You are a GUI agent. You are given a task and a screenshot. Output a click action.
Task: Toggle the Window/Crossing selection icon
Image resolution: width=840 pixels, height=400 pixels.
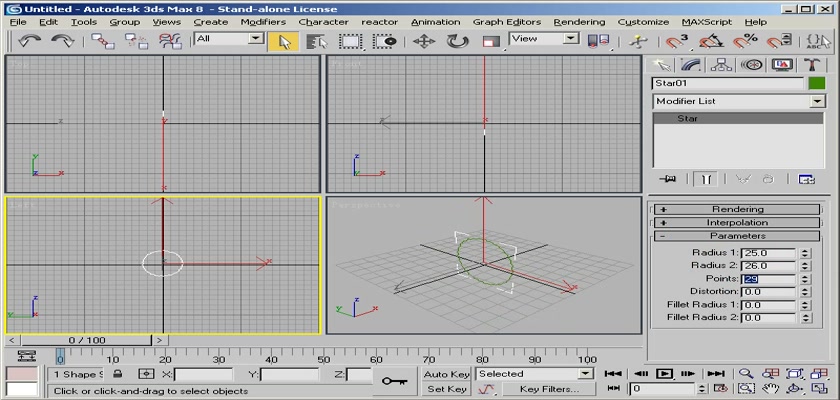point(385,41)
